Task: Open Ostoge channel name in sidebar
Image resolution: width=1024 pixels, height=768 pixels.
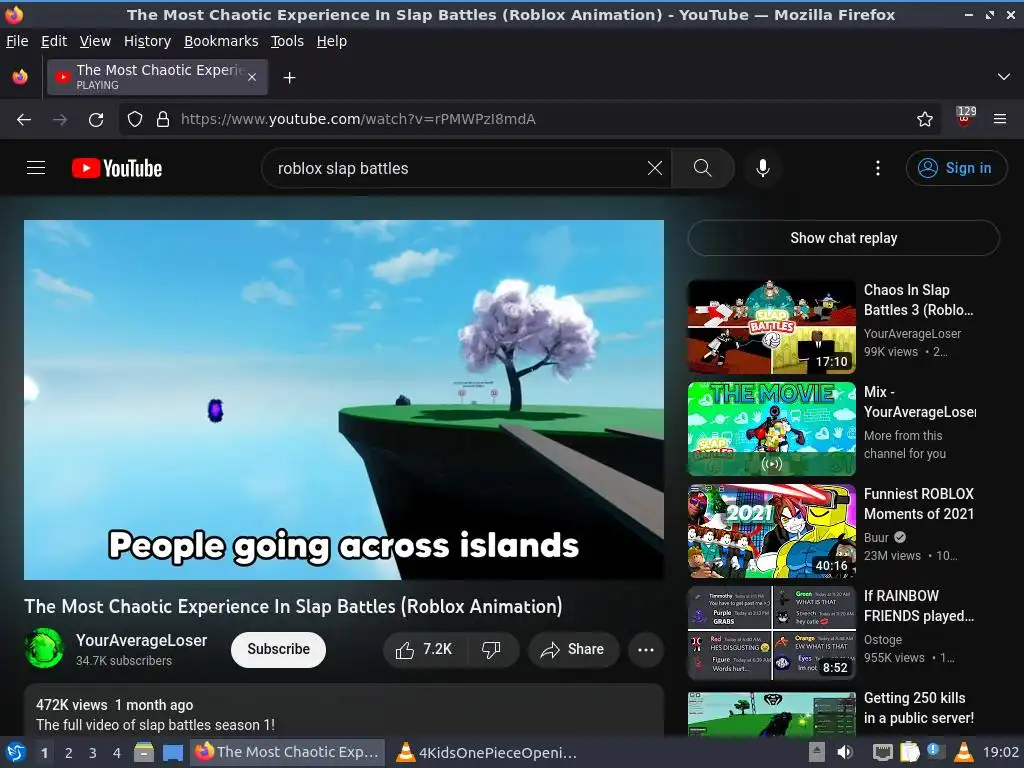Action: [883, 640]
